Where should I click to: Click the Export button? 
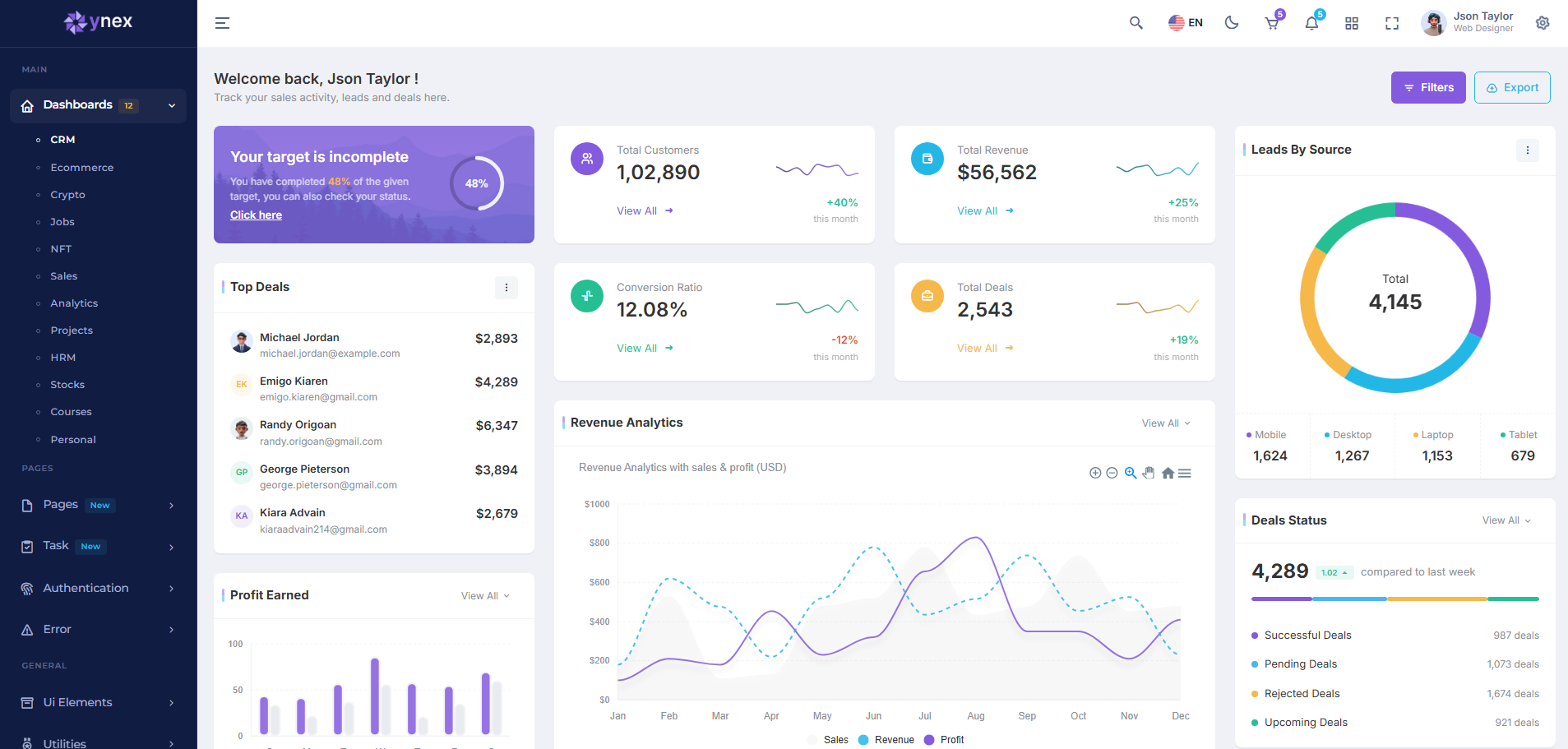click(x=1512, y=88)
